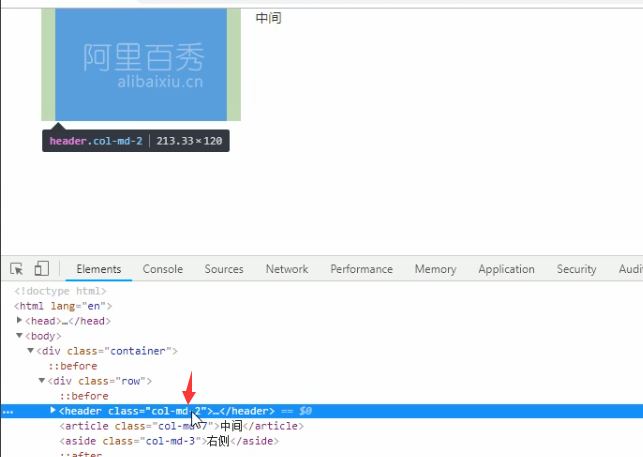Open the Network tab

tap(287, 269)
